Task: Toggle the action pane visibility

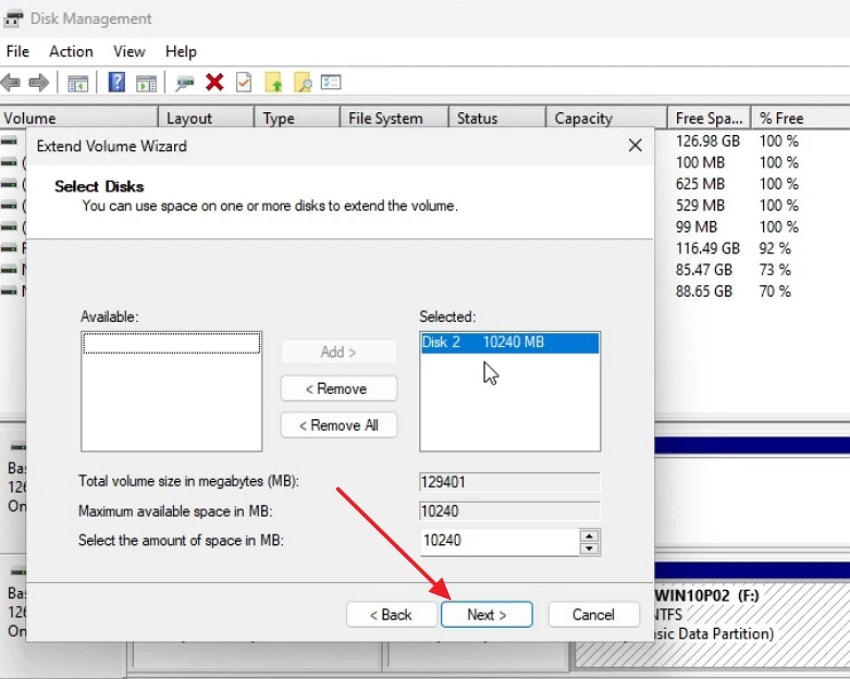Action: pos(144,82)
